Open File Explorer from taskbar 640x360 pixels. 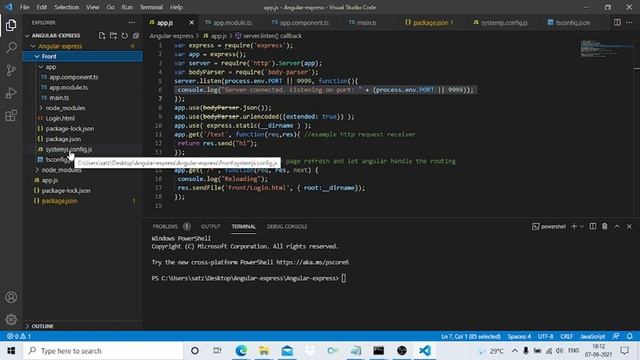click(264, 351)
